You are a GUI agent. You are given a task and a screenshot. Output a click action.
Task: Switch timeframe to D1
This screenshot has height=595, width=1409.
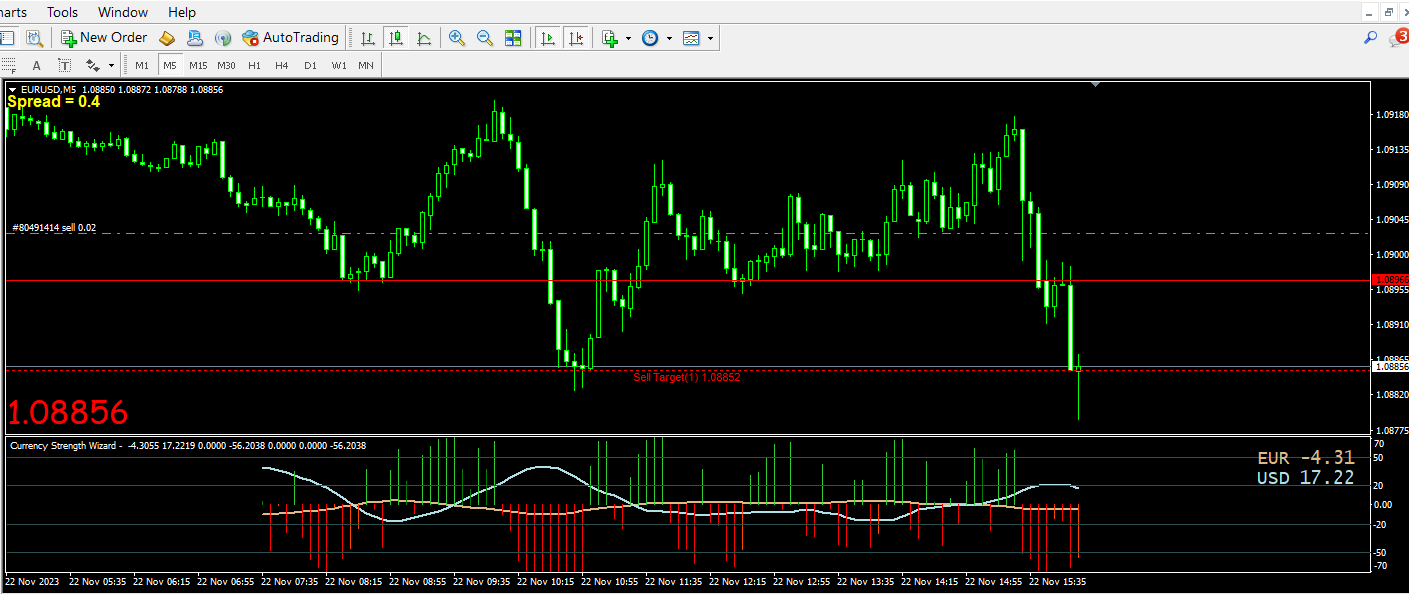pyautogui.click(x=310, y=65)
